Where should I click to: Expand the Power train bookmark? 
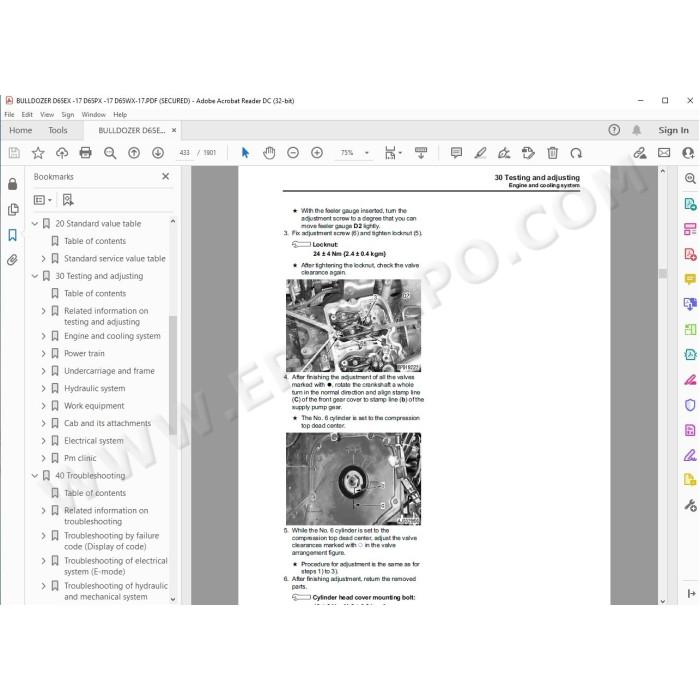pyautogui.click(x=43, y=354)
